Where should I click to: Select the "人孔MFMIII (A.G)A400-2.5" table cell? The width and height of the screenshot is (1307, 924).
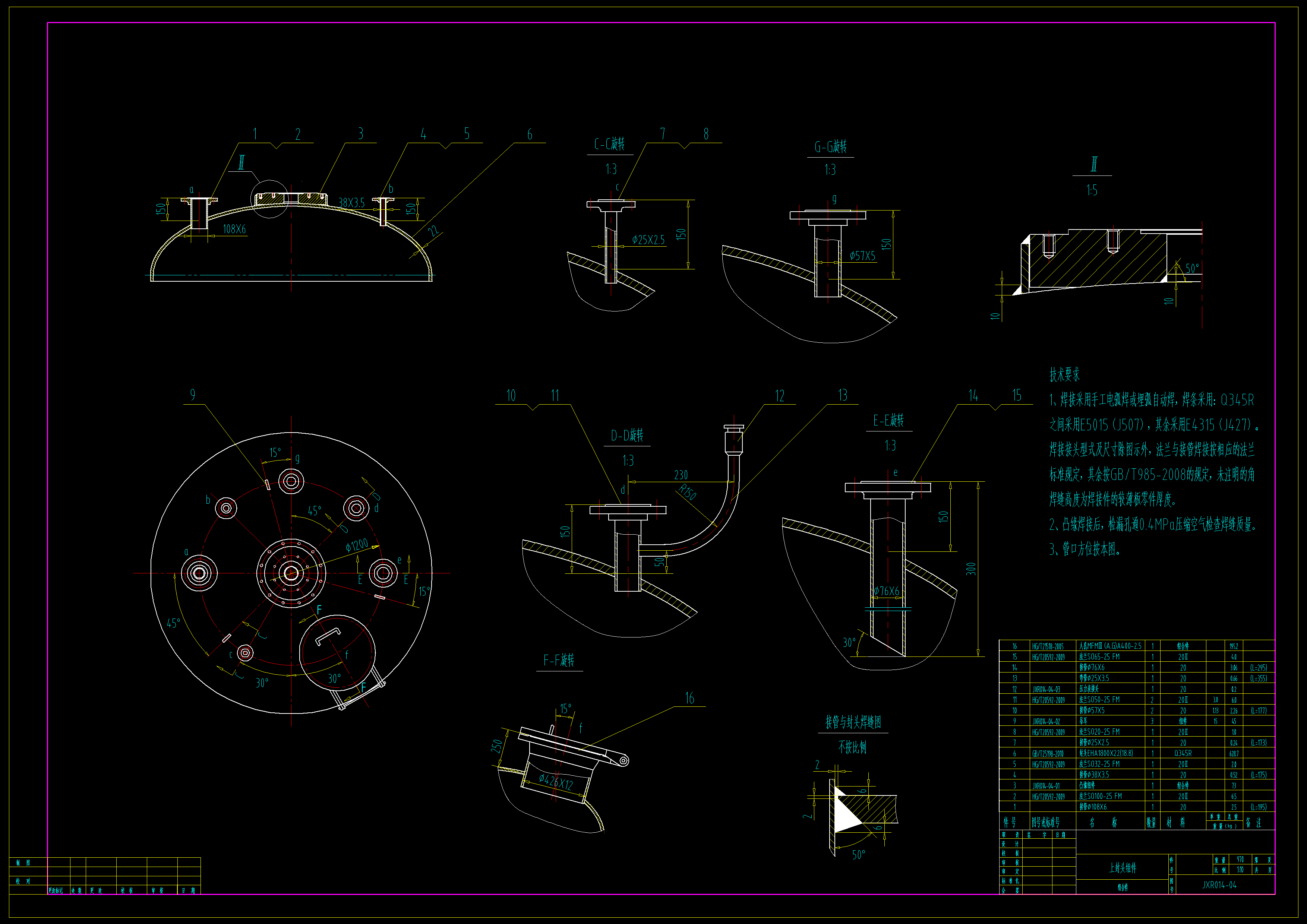pyautogui.click(x=1110, y=646)
